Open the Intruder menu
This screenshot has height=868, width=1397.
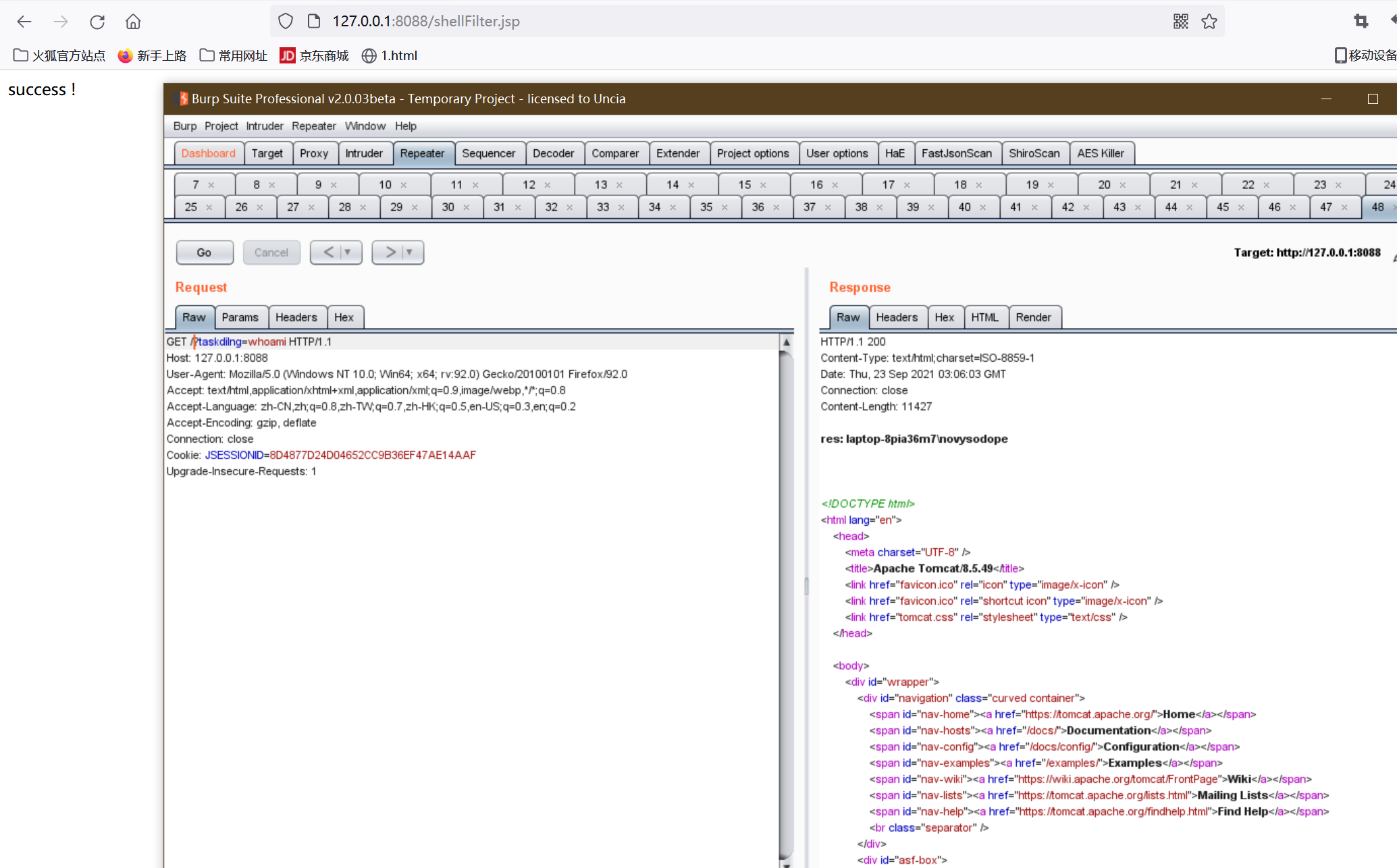pyautogui.click(x=265, y=126)
